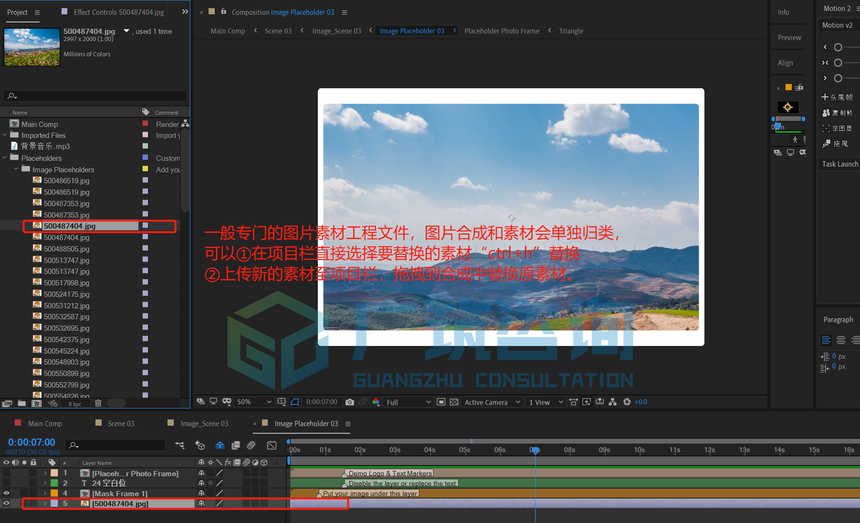The height and width of the screenshot is (523, 860).
Task: Click the anchor point diamond icon
Action: [x=788, y=107]
